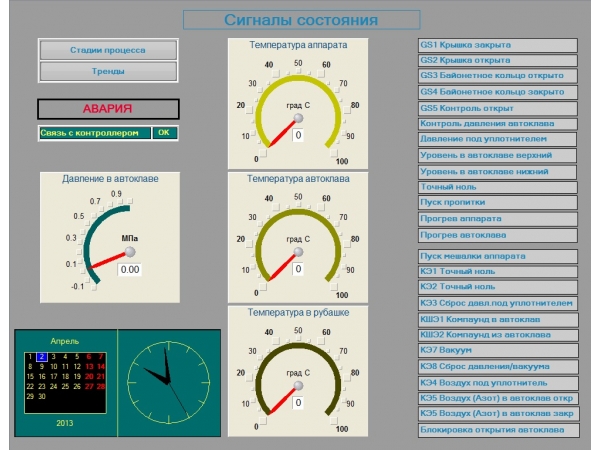Viewport: 600px width, 450px height.
Task: Click КЭ5 Воздух (Азот) в автоклав закр
Action: point(499,414)
